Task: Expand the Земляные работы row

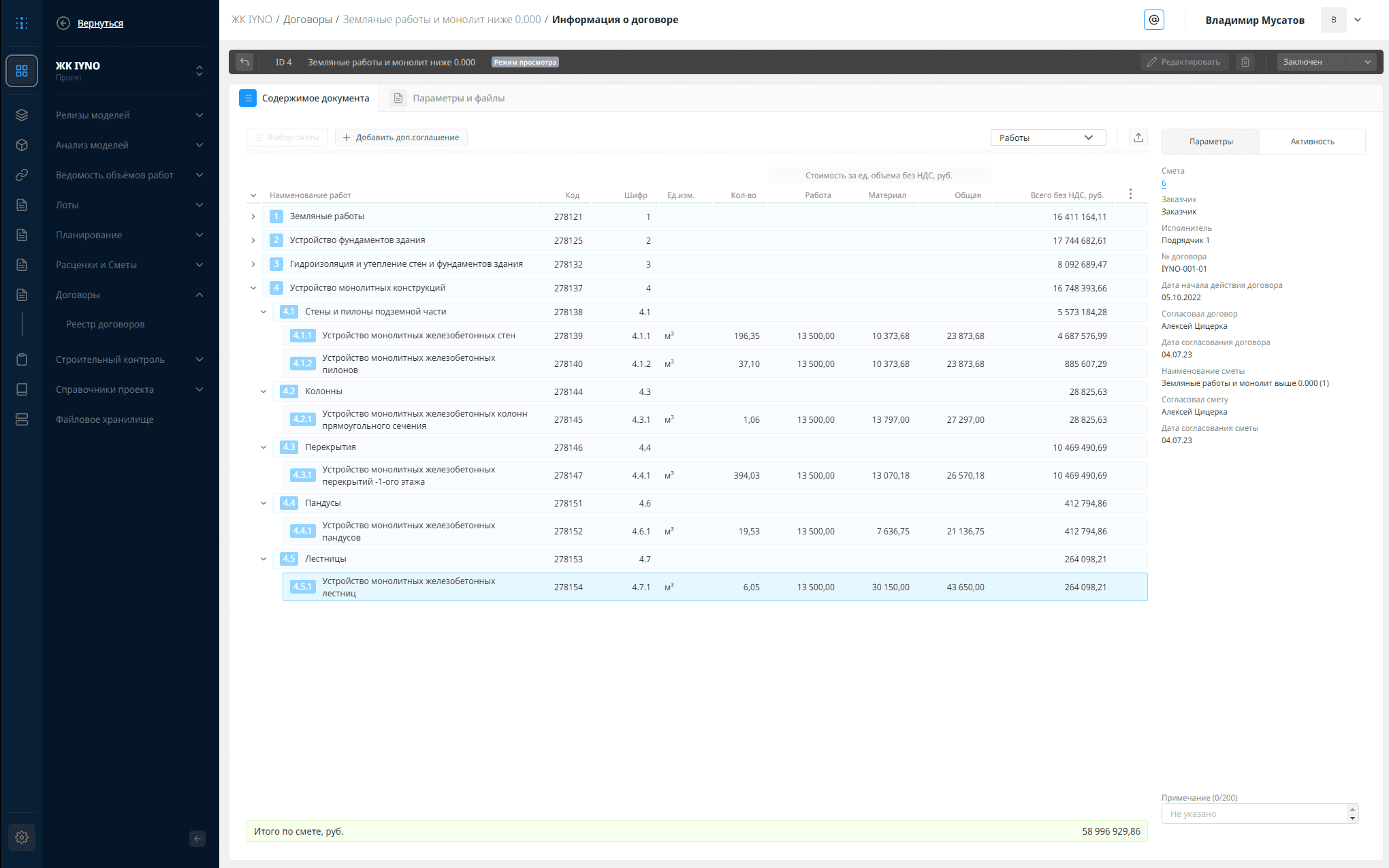Action: click(253, 216)
